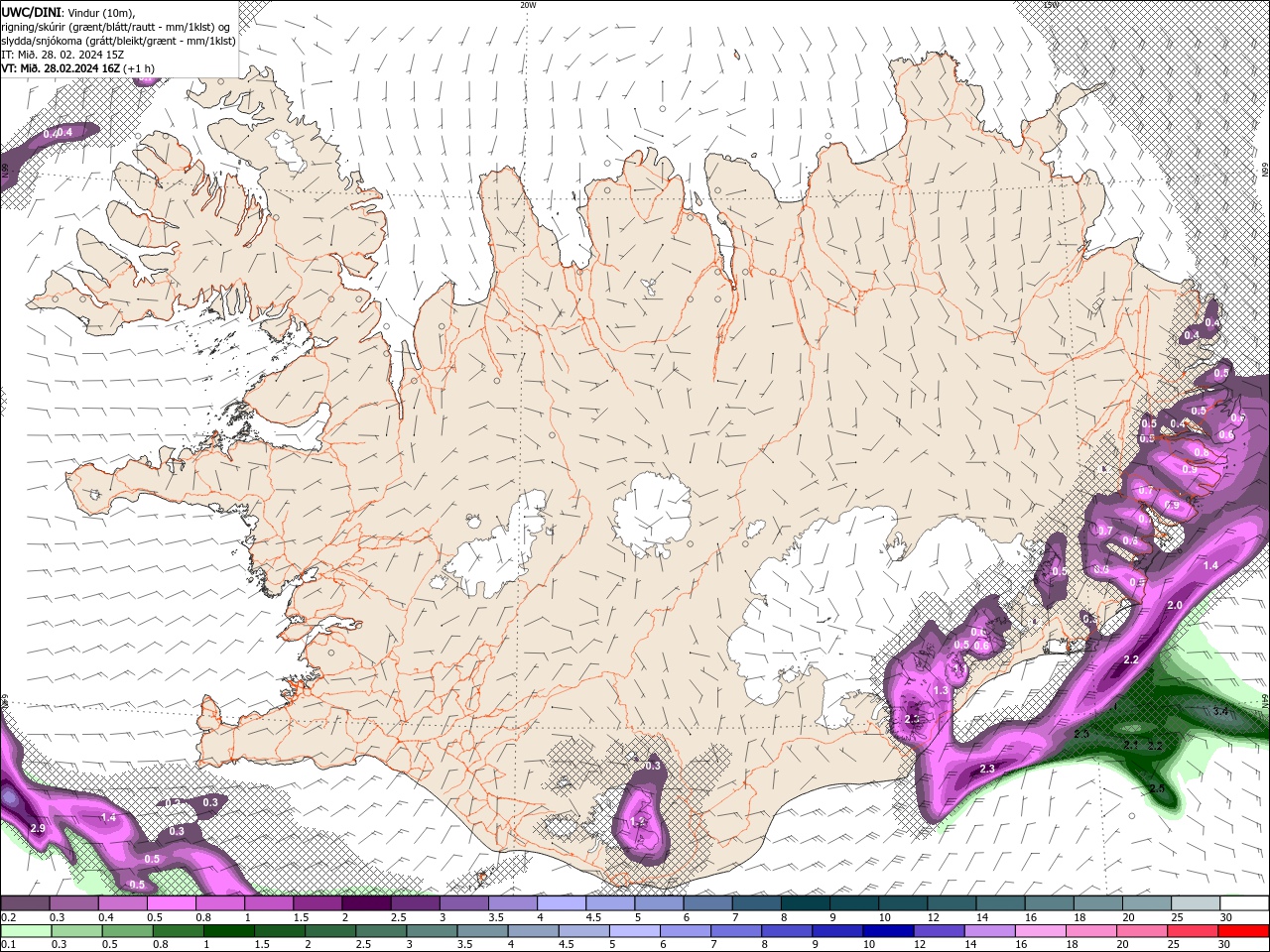Click the white 30 snow legend swatch
1270x952 pixels.
click(x=1244, y=903)
